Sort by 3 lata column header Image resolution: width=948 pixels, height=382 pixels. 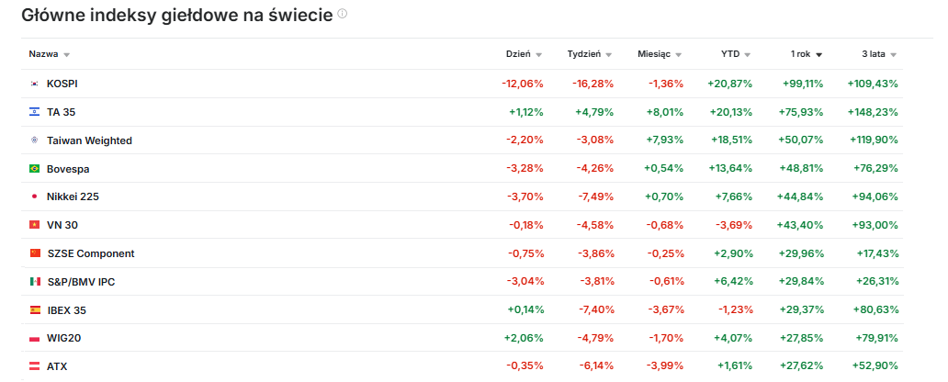tap(879, 54)
